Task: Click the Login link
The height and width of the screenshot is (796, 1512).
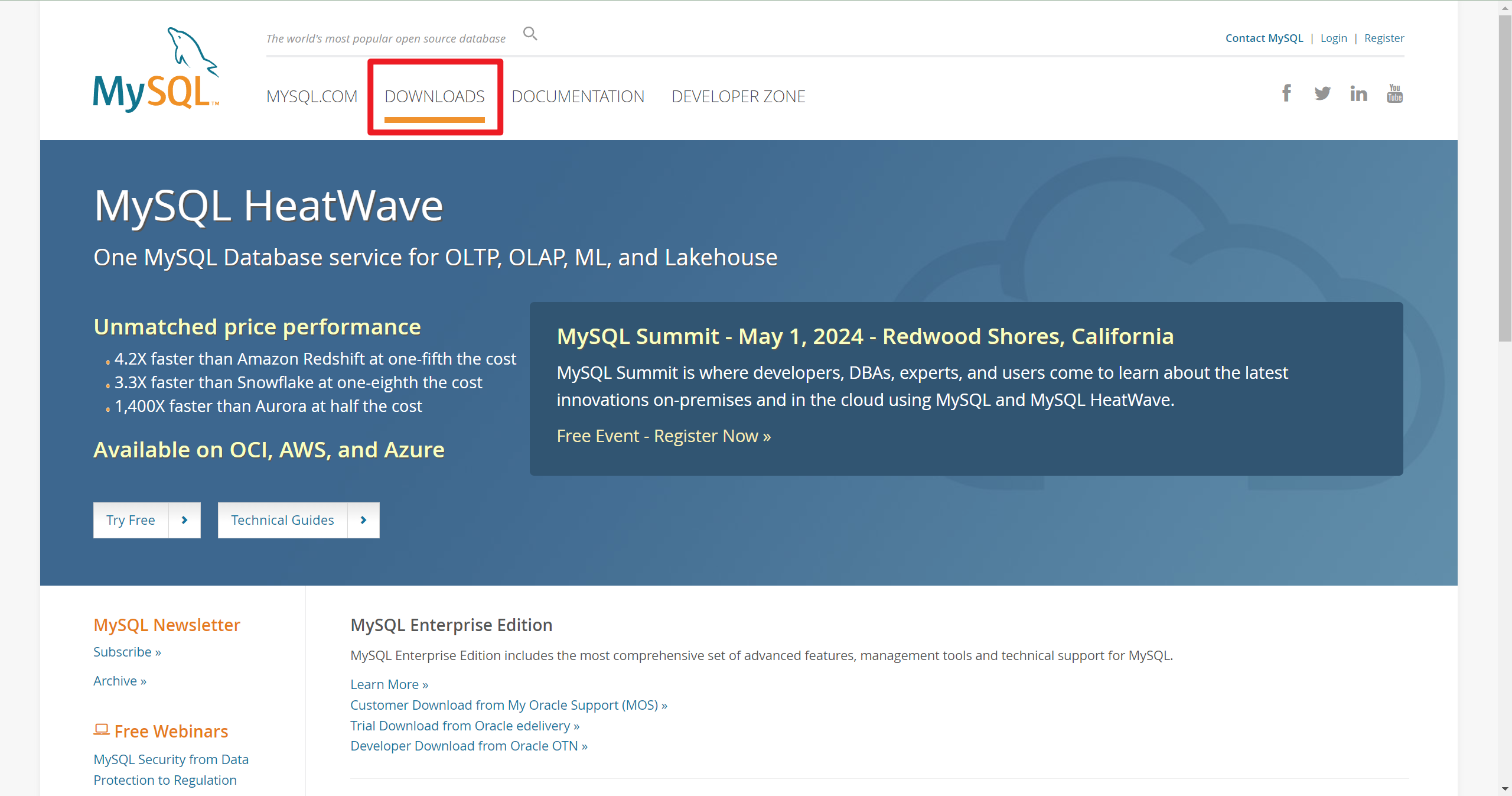Action: (1334, 38)
